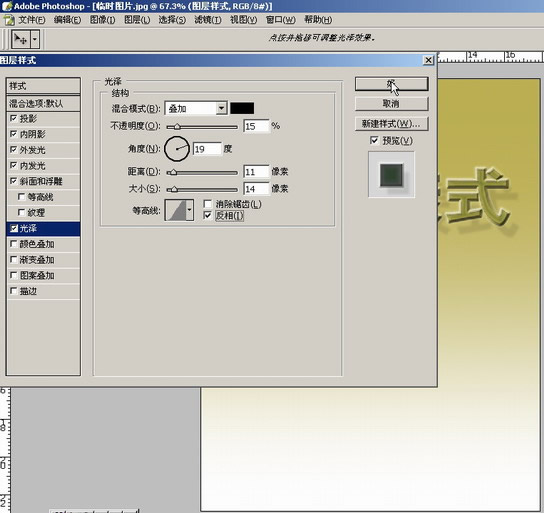Screen dimensions: 544x513
Task: Toggle the 外发光 checkbox
Action: 14,149
